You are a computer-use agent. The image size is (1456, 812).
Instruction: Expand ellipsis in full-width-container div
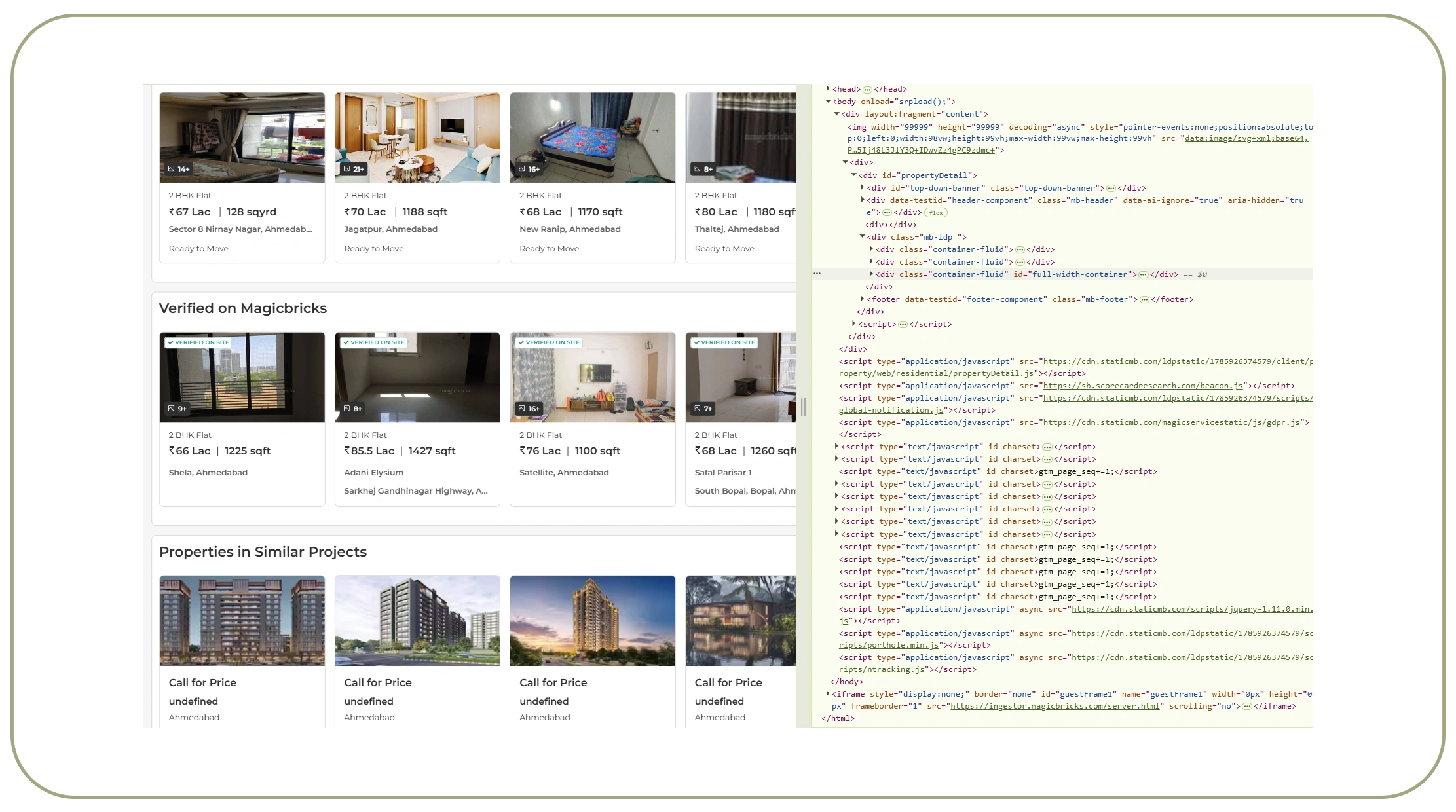tap(1143, 275)
